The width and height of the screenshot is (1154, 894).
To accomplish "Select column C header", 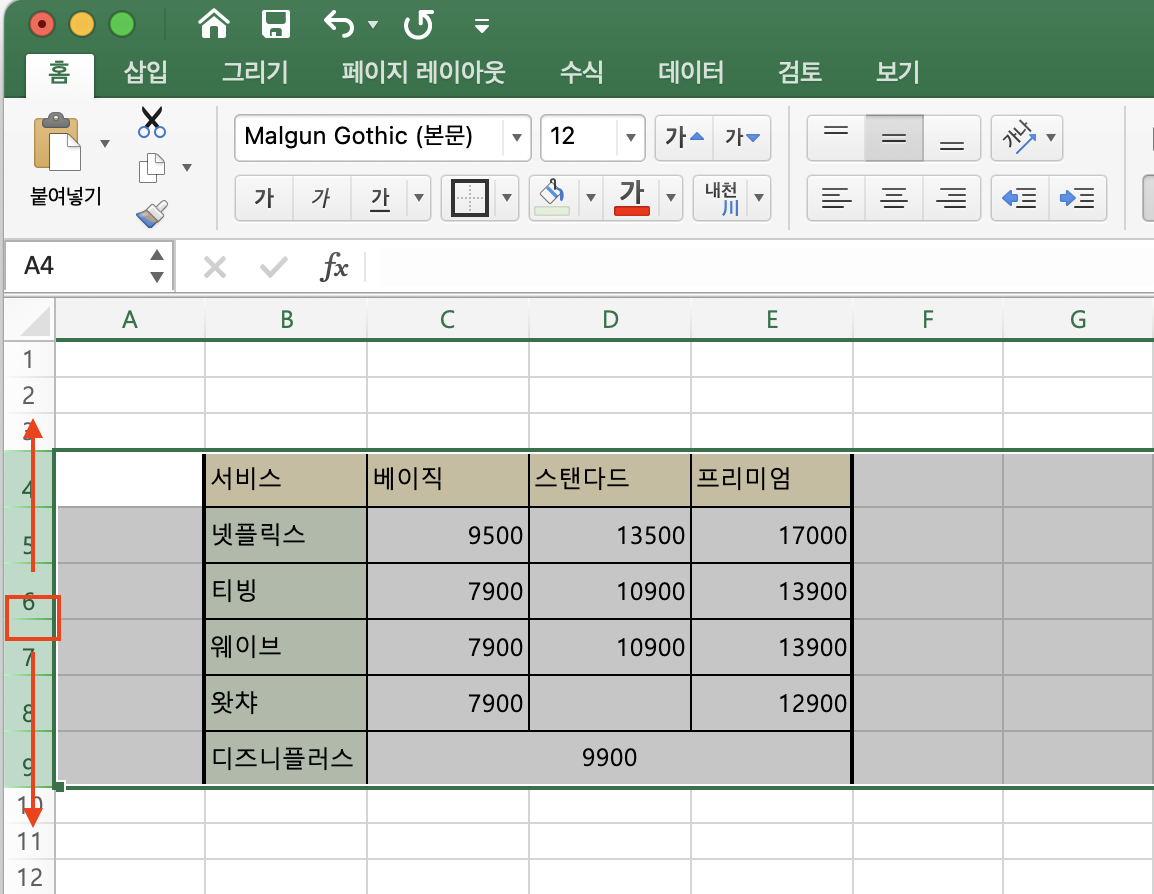I will (x=447, y=319).
